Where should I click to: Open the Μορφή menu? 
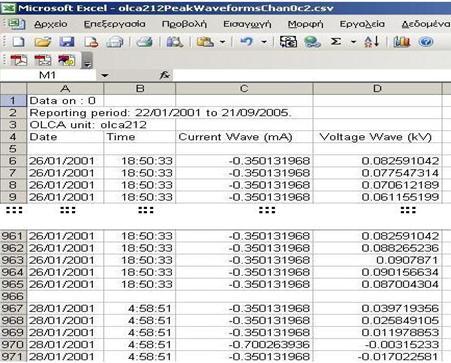305,24
